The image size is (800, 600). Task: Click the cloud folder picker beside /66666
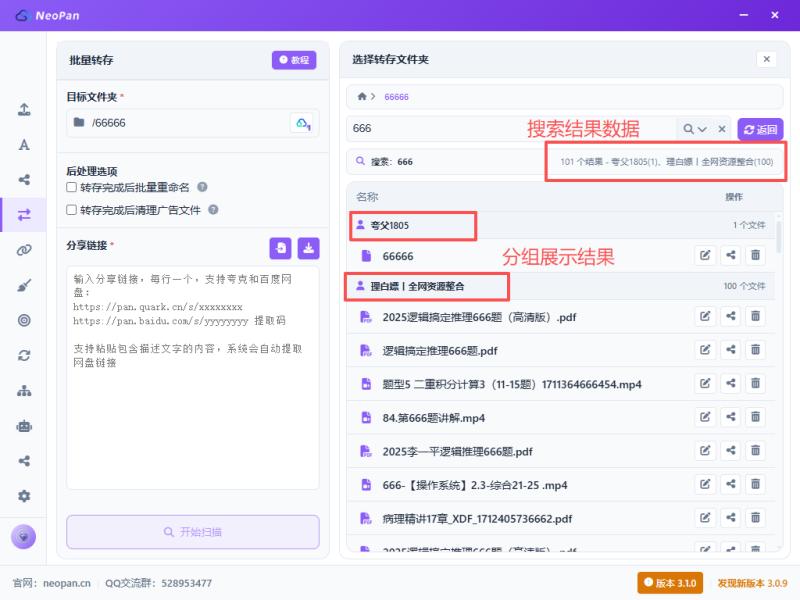(301, 123)
